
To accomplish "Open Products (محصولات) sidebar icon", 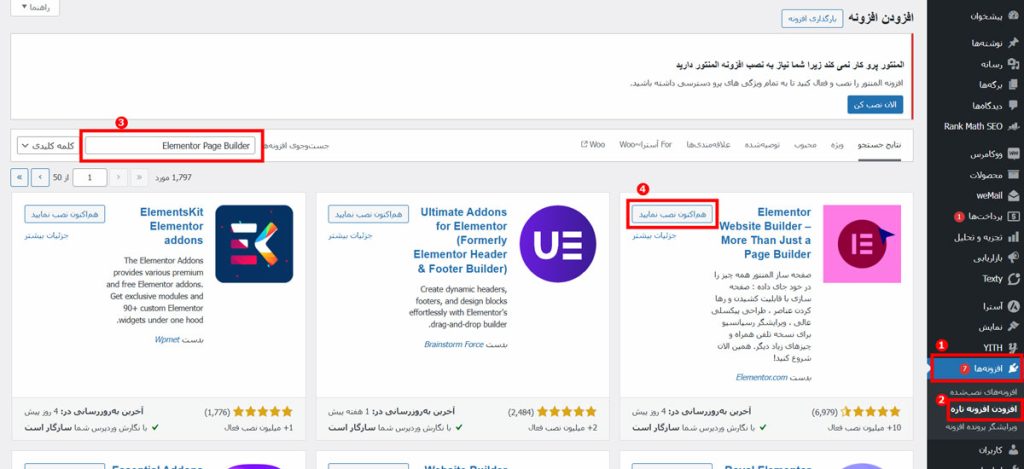I will point(1013,175).
